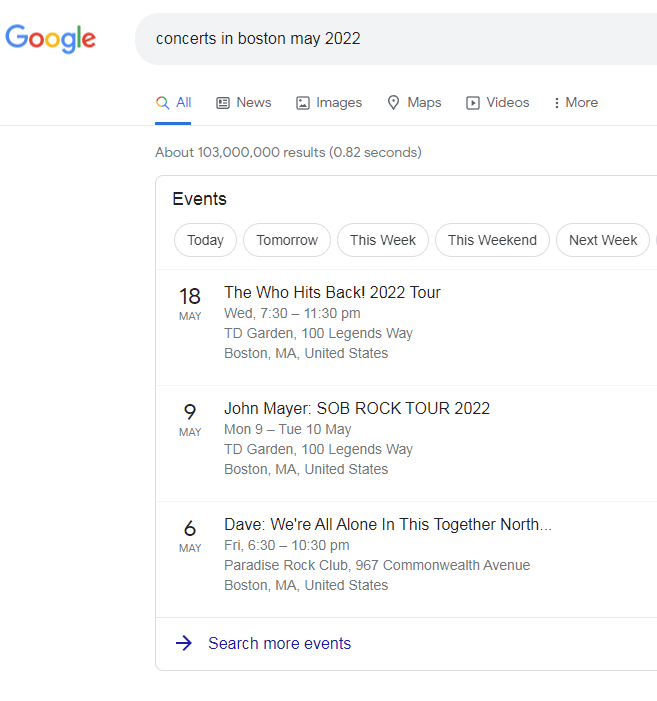The image size is (657, 701).
Task: Open The Who Hits Back! 2022 Tour event
Action: tap(332, 292)
